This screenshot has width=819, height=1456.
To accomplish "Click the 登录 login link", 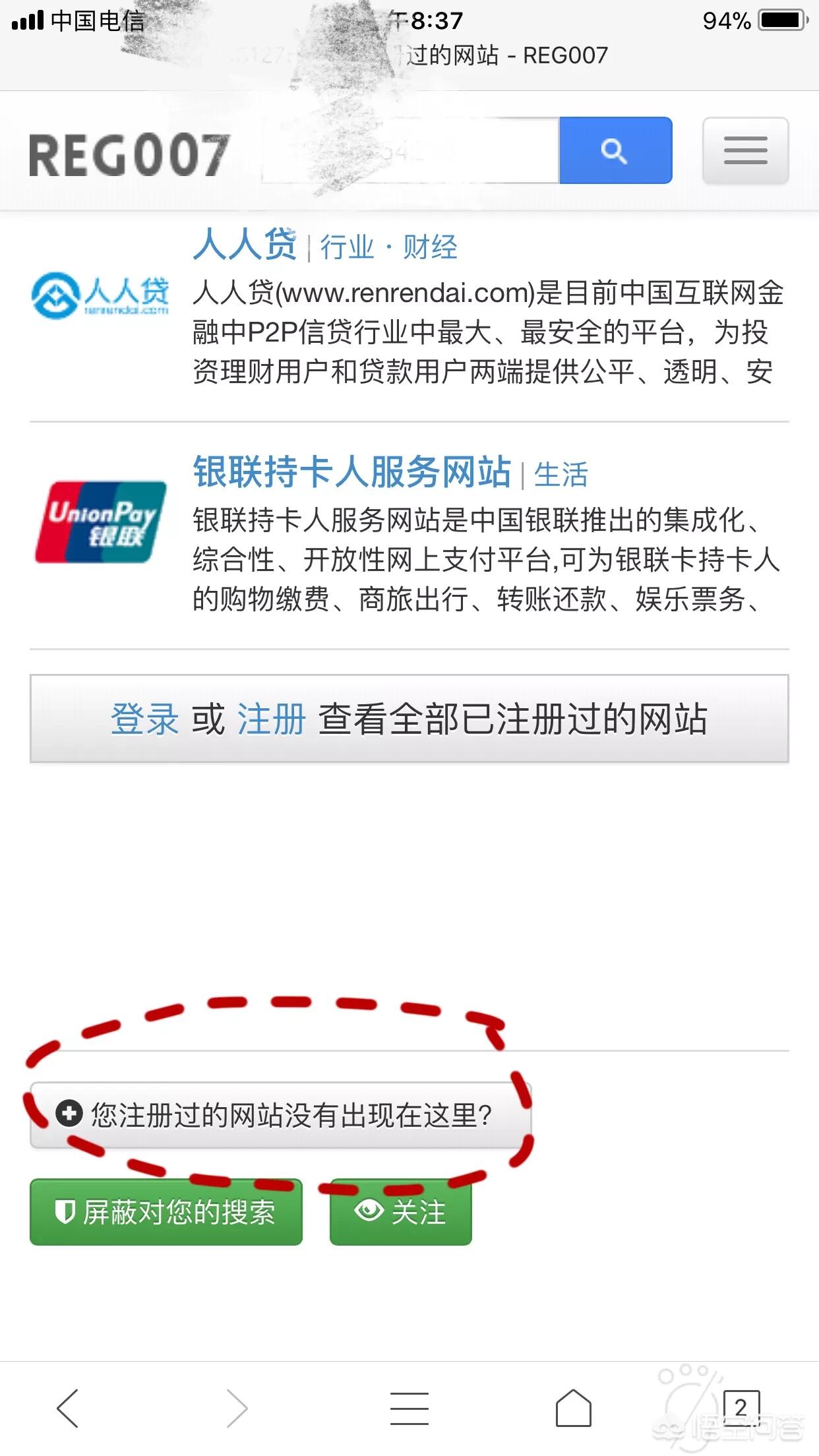I will pyautogui.click(x=144, y=718).
